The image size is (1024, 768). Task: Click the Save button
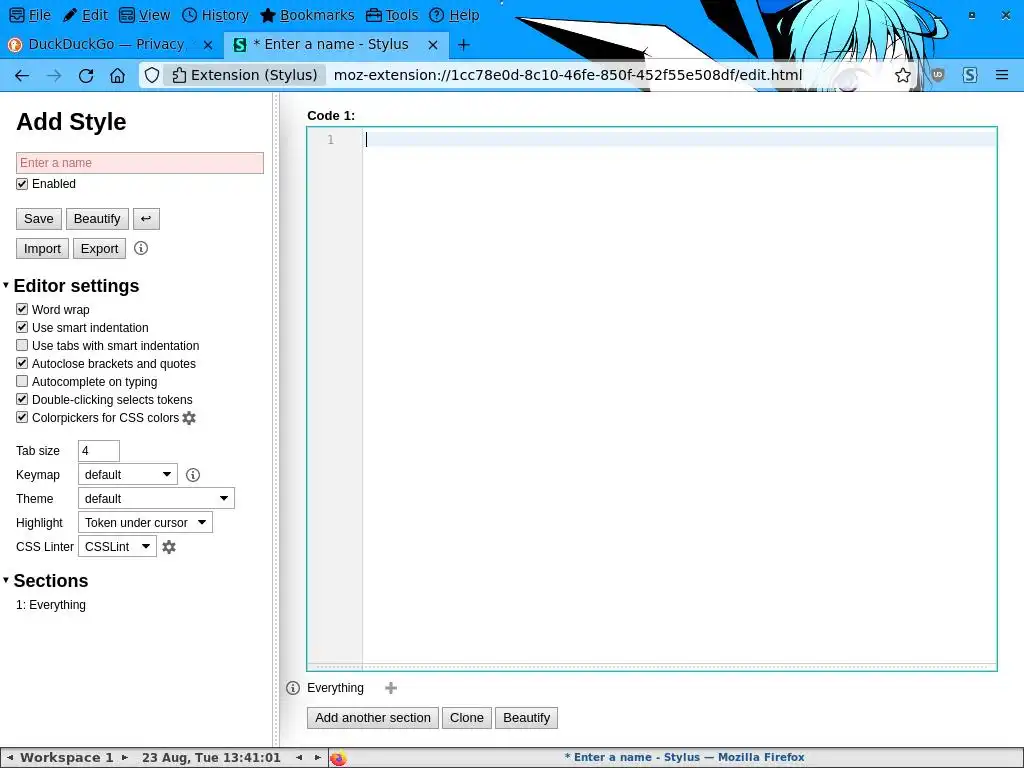coord(39,219)
